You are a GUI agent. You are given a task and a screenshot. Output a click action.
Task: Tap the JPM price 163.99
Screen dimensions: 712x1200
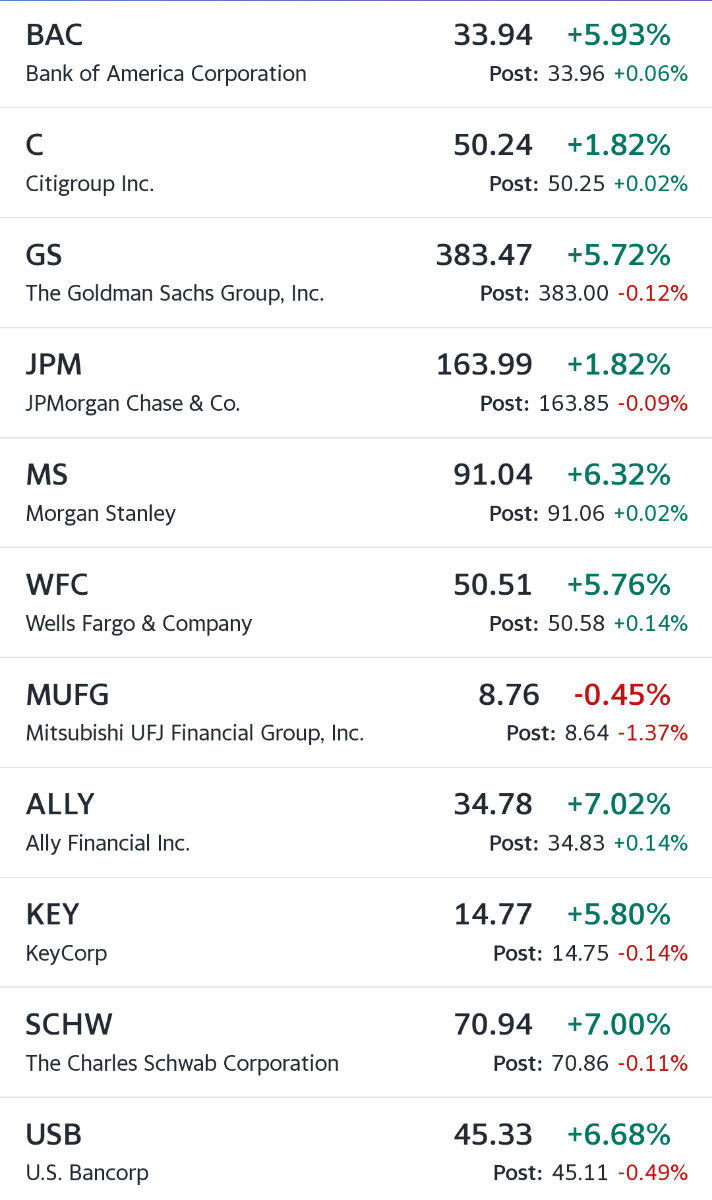tap(484, 365)
